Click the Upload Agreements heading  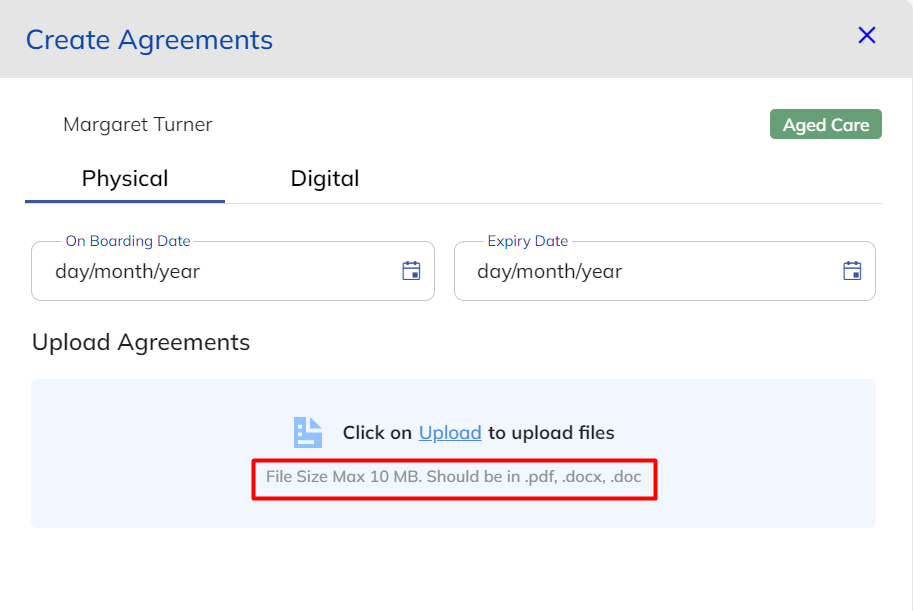[x=141, y=342]
